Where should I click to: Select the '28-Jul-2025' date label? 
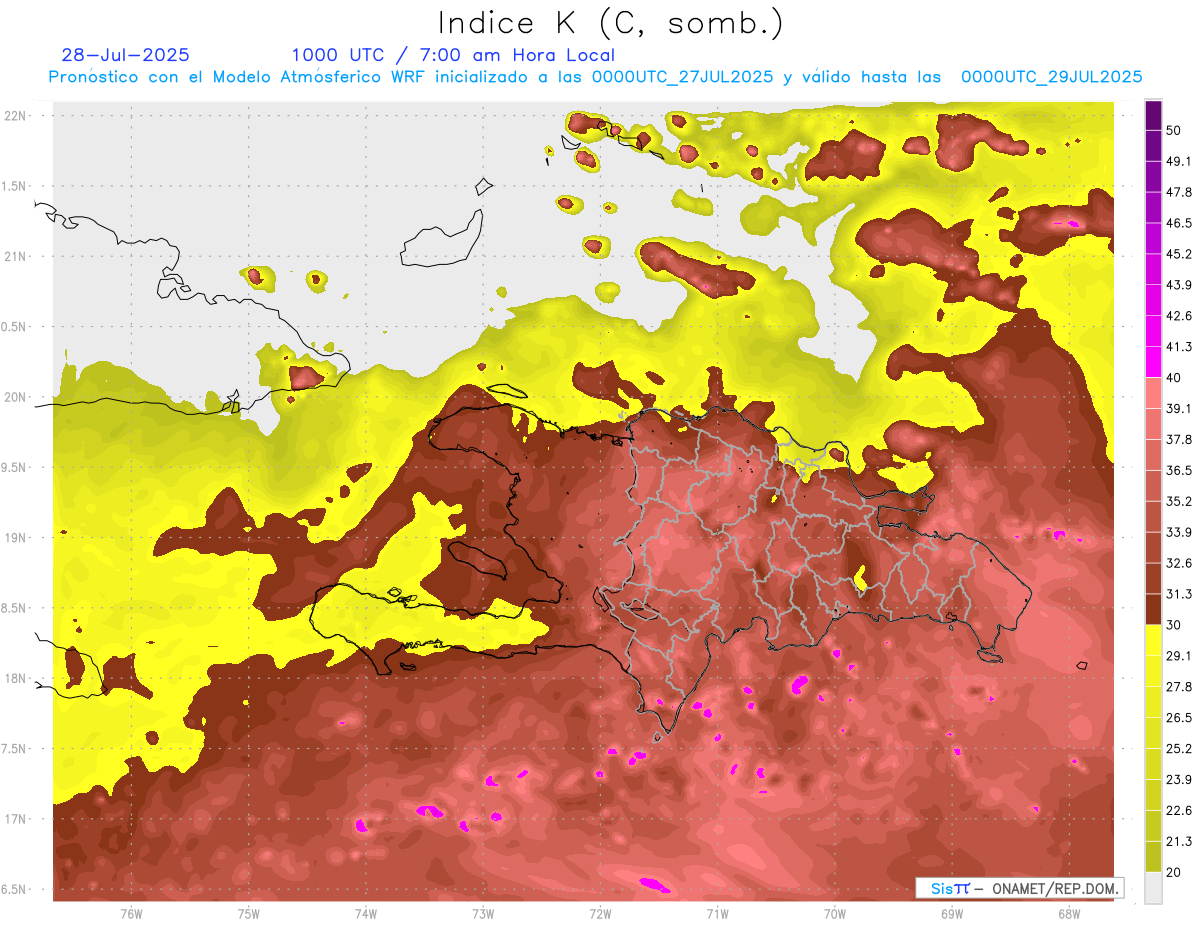click(125, 55)
